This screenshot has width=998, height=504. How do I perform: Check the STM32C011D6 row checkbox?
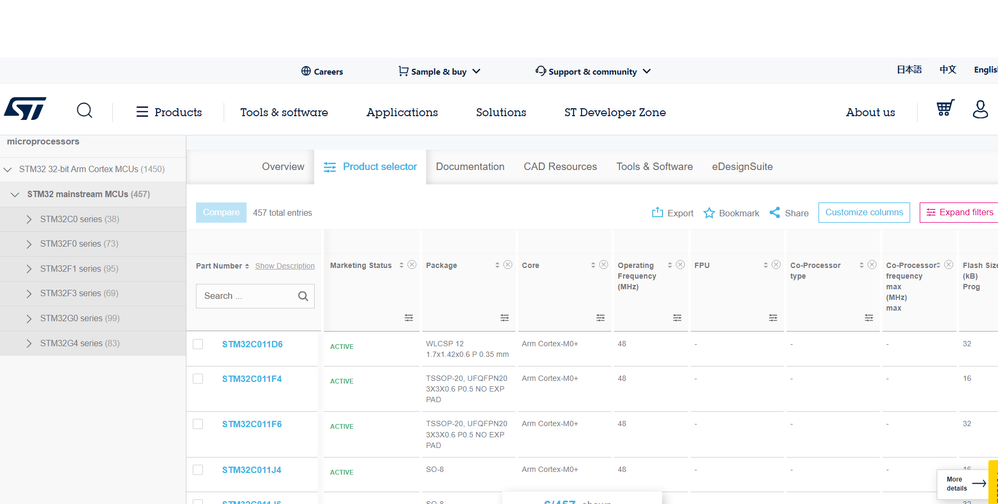(x=198, y=344)
